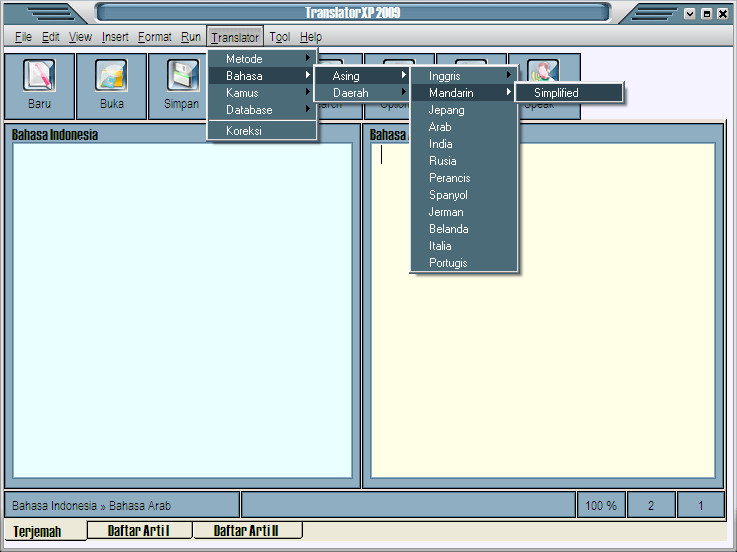Expand the Database submenu
This screenshot has height=552, width=737.
(262, 110)
